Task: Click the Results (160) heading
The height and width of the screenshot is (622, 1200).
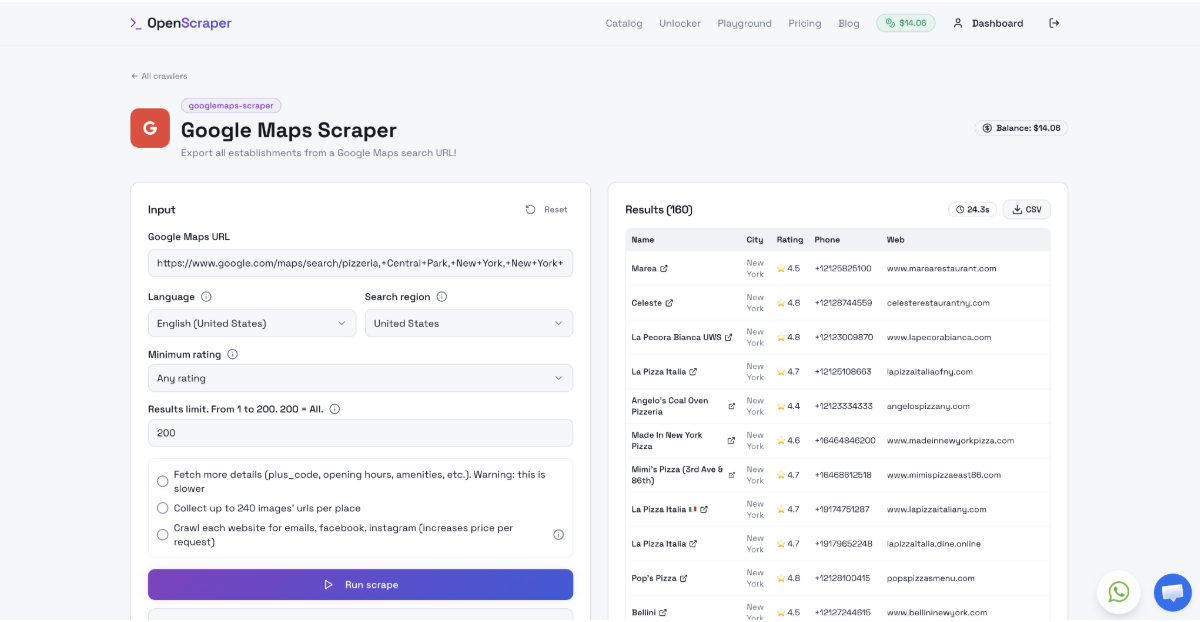Action: coord(659,210)
